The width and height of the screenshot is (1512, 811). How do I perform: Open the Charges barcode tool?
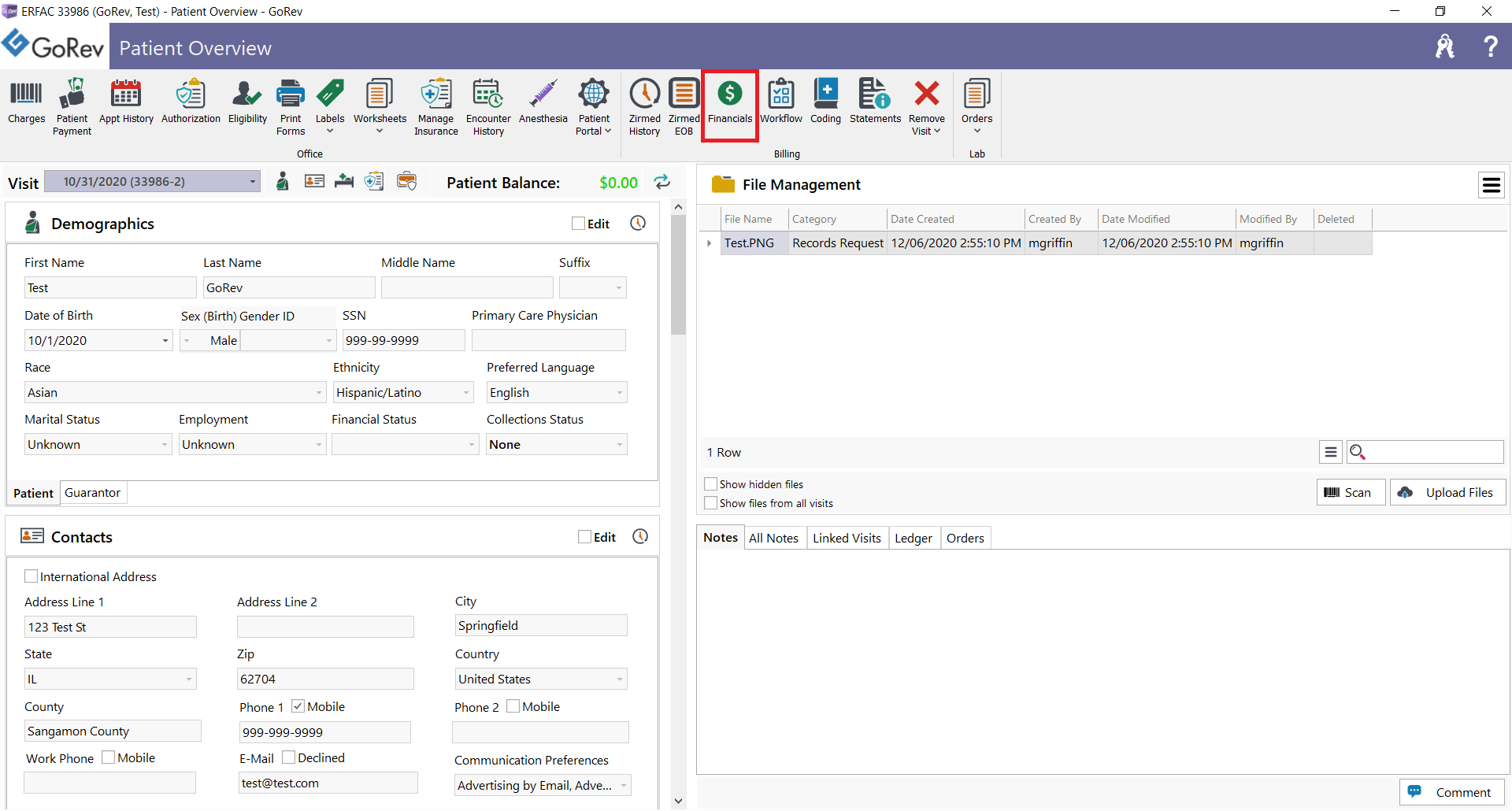click(26, 102)
